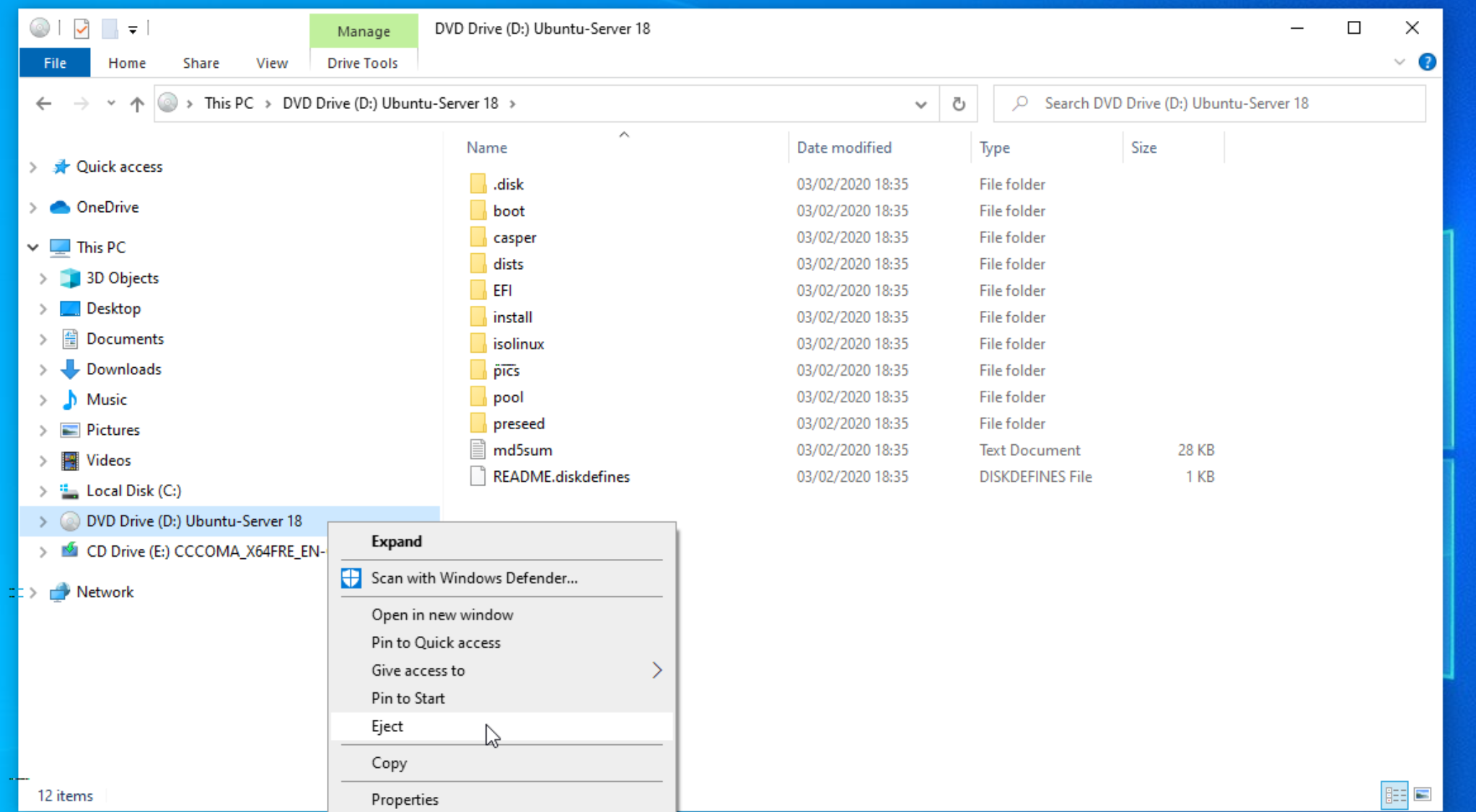Select the casper folder

point(514,237)
